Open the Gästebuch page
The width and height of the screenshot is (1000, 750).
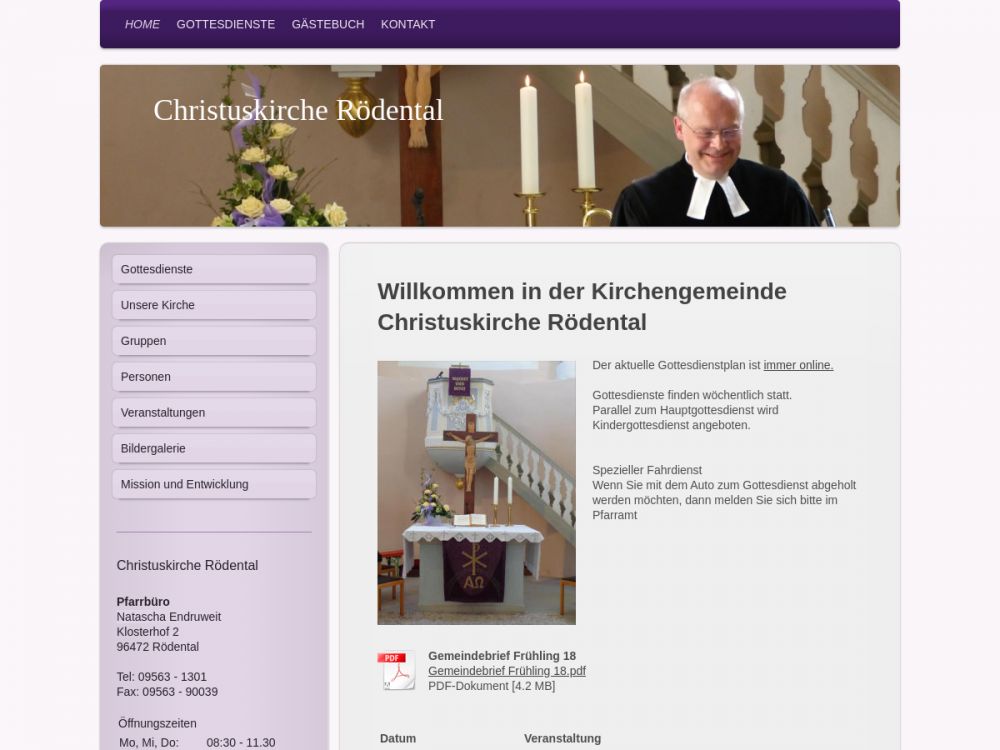[328, 24]
